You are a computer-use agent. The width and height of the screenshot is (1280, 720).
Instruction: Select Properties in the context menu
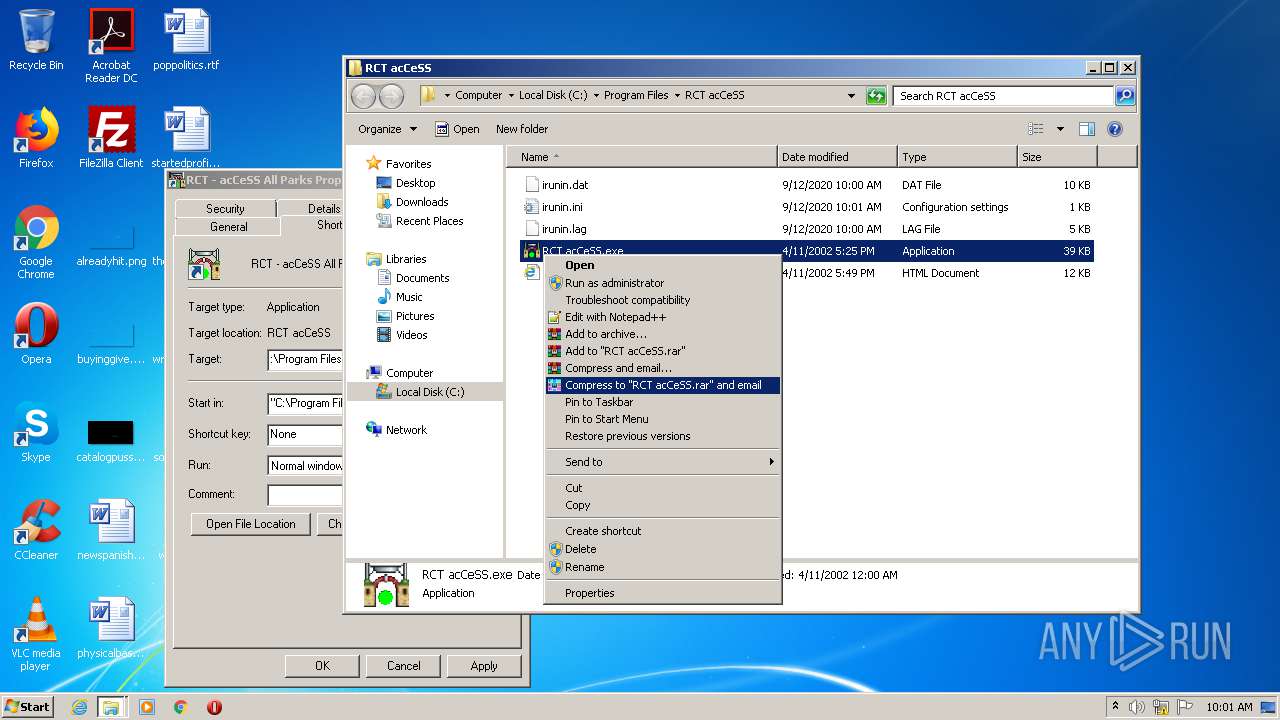[x=662, y=593]
